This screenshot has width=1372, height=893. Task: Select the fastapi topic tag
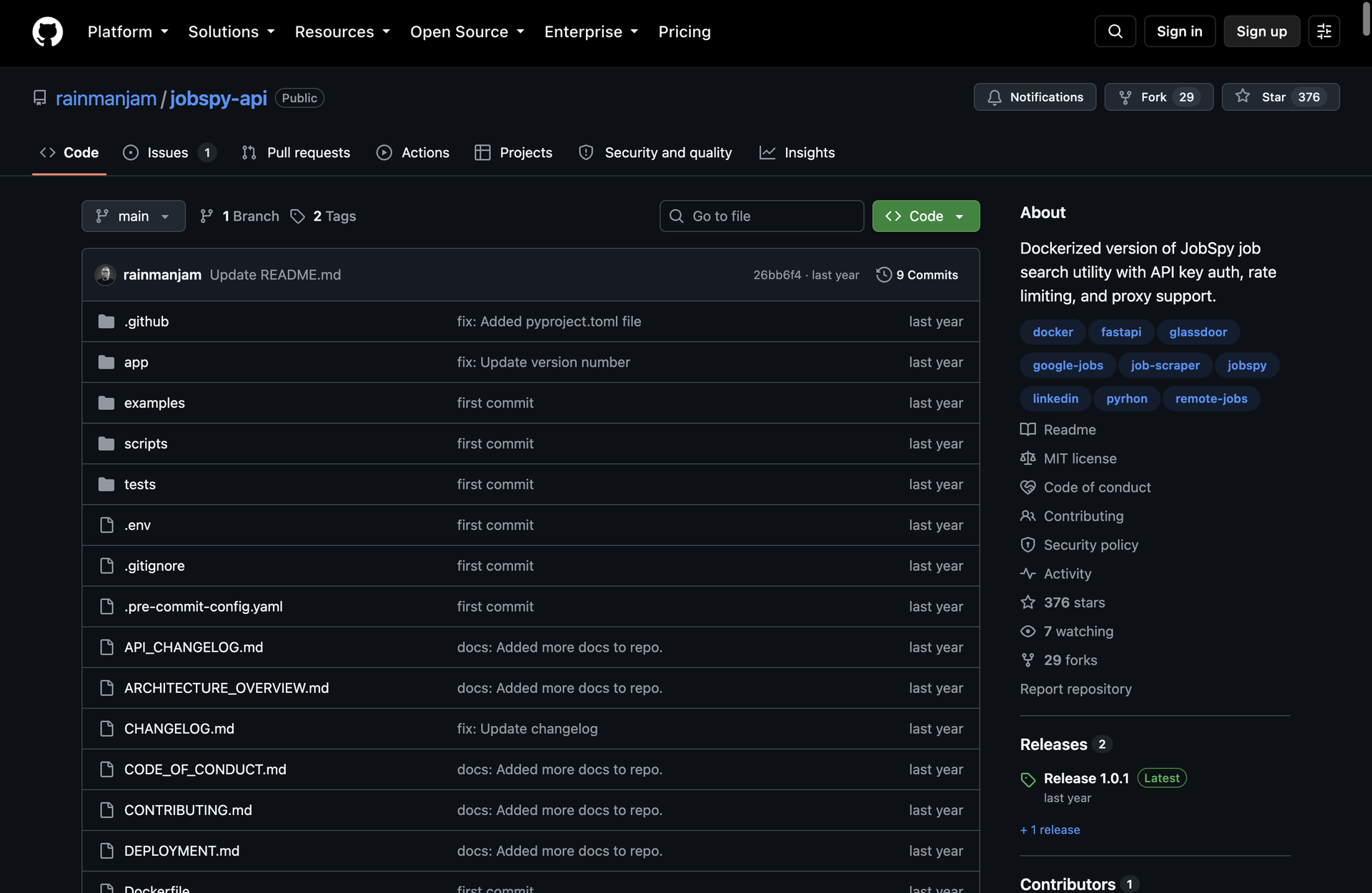pos(1120,331)
